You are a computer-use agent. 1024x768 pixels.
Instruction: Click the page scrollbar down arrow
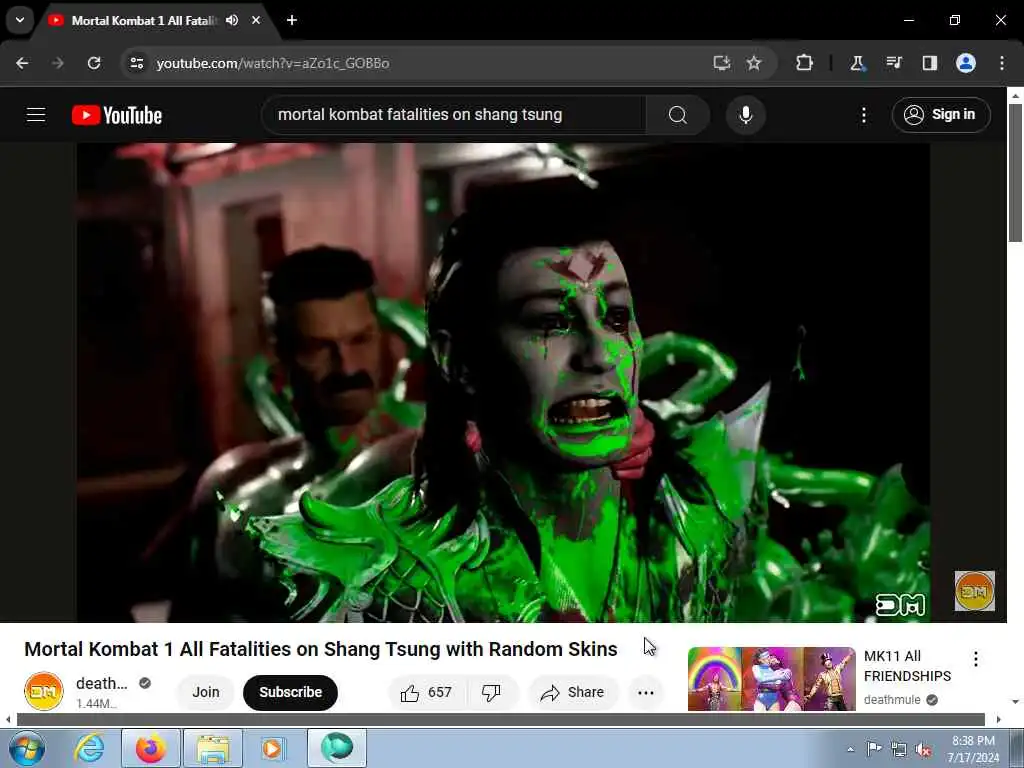click(x=1015, y=702)
